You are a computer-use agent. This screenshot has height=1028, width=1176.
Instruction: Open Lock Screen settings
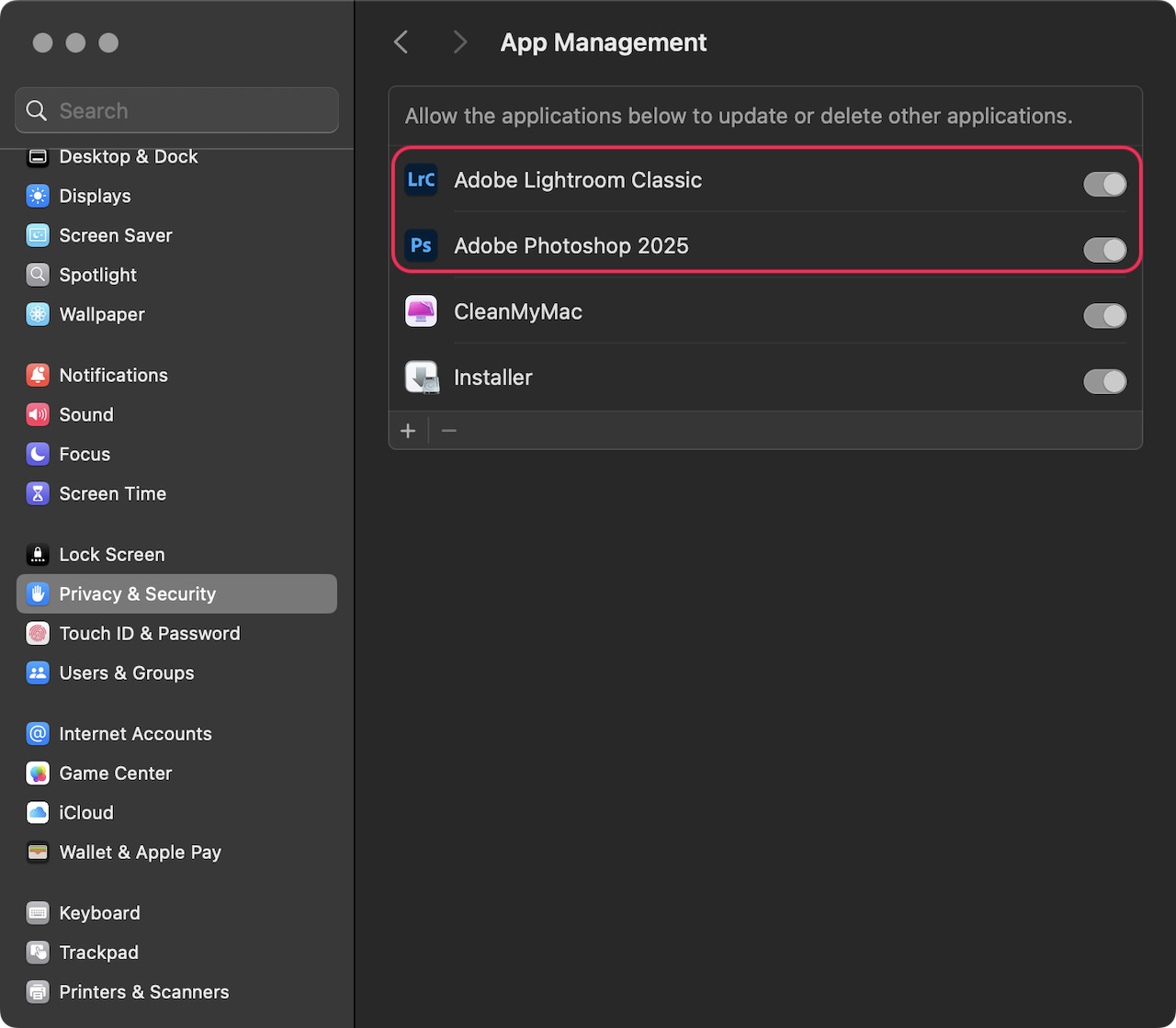111,554
